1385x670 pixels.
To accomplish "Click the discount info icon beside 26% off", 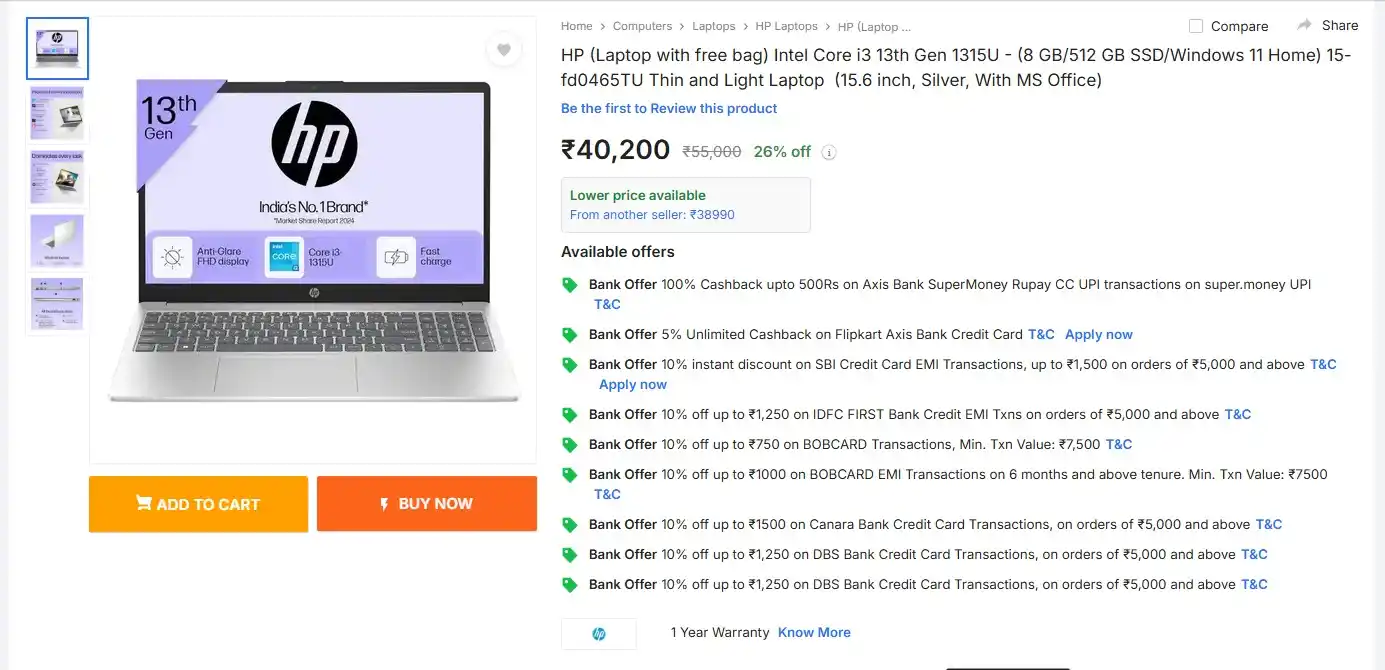I will 829,153.
